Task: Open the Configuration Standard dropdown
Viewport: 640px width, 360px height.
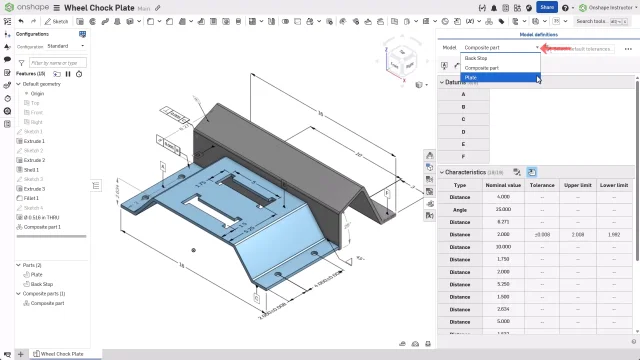Action: pyautogui.click(x=66, y=46)
